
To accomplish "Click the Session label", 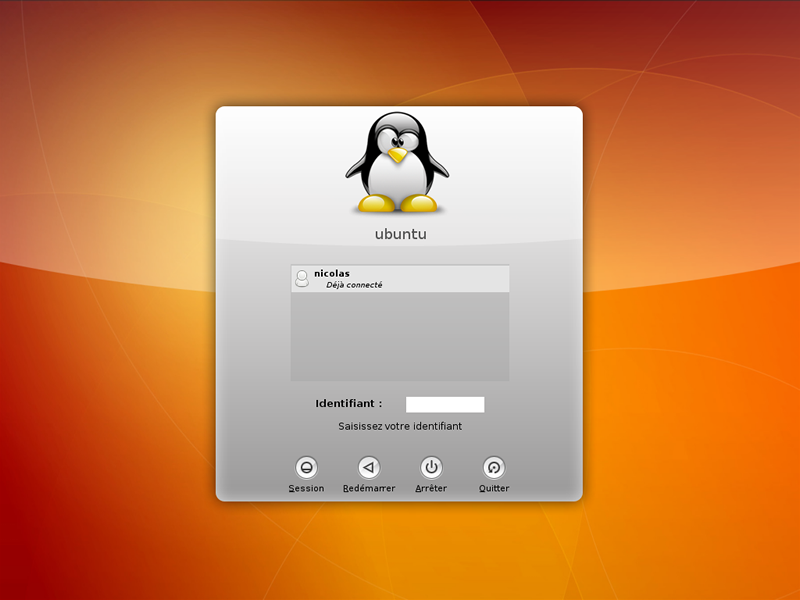I will pyautogui.click(x=306, y=488).
